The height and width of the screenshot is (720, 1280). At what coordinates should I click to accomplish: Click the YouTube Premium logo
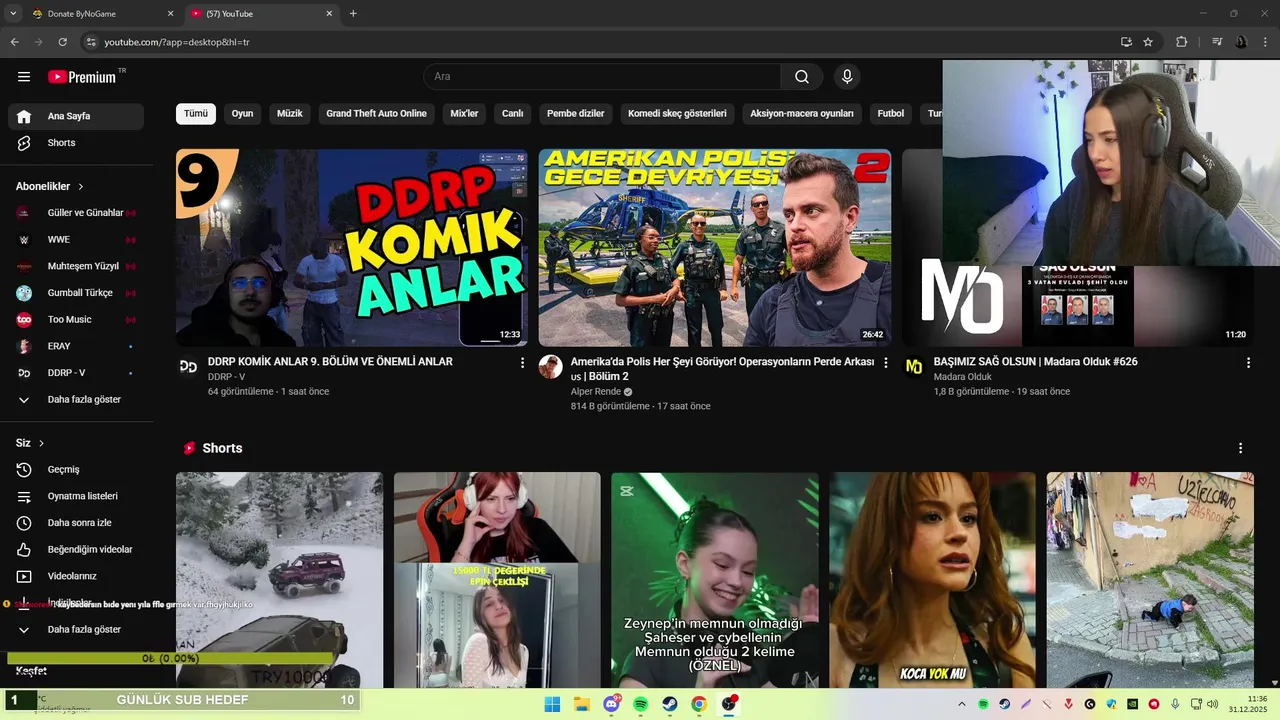click(82, 77)
